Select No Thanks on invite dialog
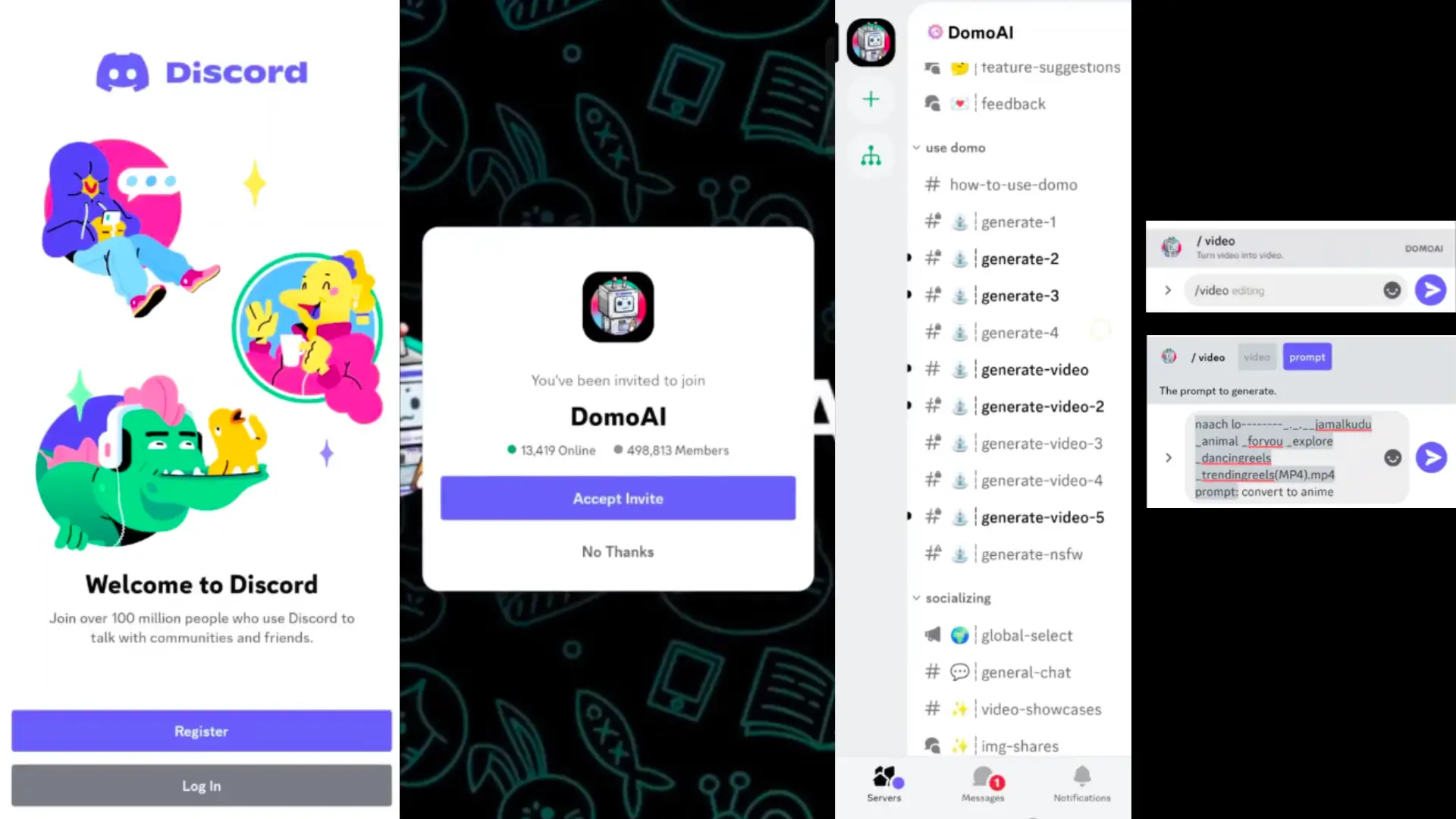The height and width of the screenshot is (819, 1456). pyautogui.click(x=617, y=551)
